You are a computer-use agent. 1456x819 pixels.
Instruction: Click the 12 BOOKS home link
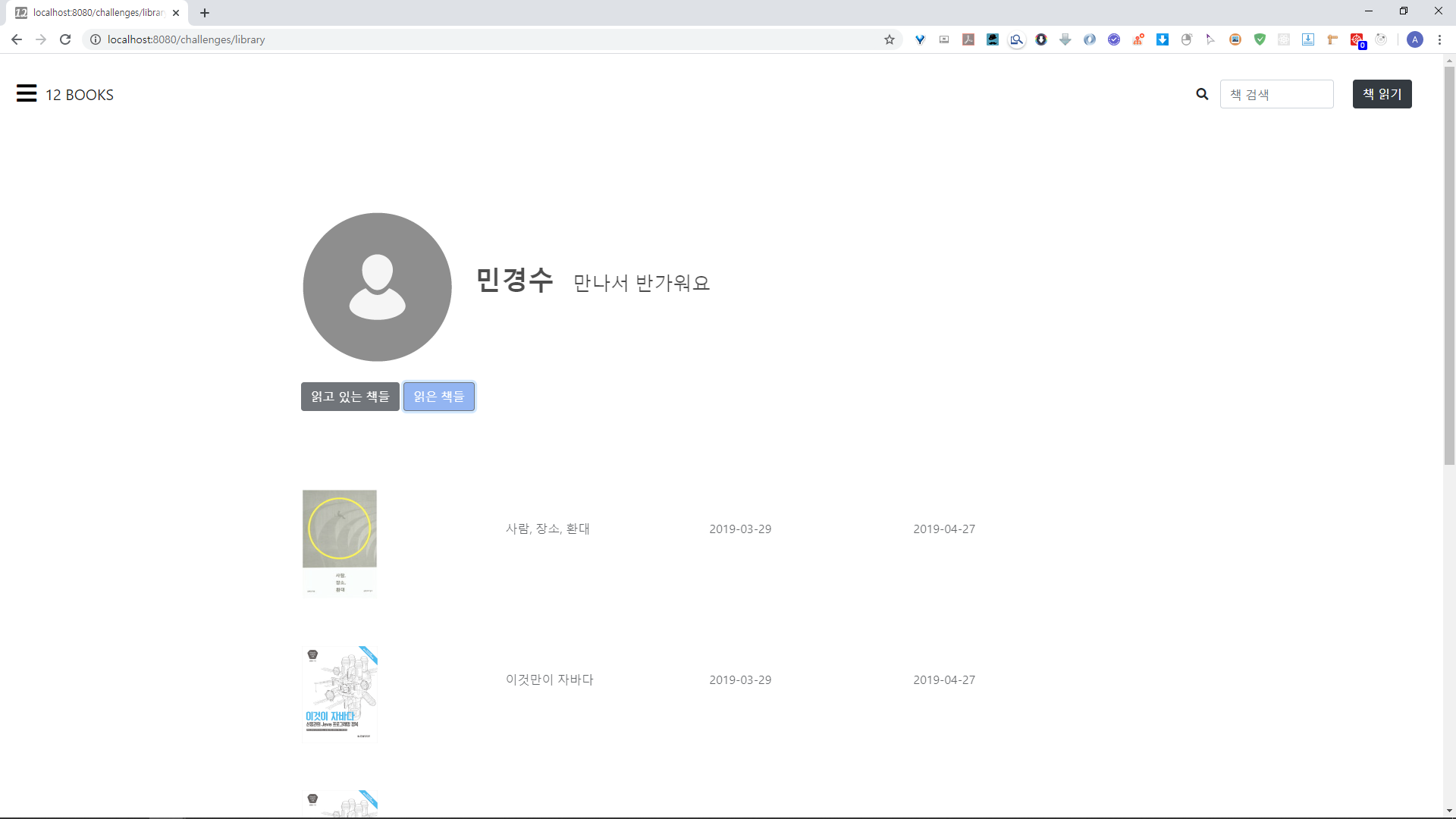pos(80,95)
